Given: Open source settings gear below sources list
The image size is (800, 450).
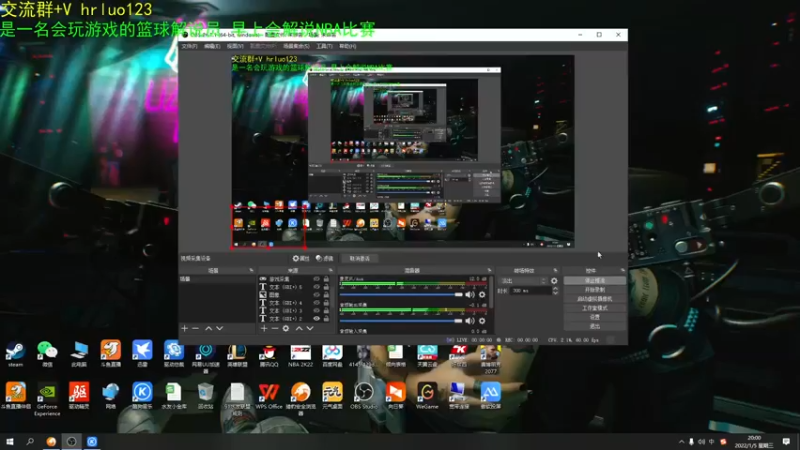Looking at the screenshot, I should click(286, 329).
